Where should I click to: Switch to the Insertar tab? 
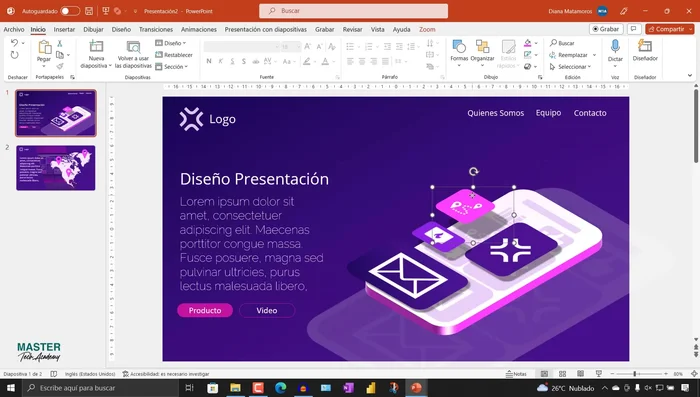pyautogui.click(x=64, y=29)
